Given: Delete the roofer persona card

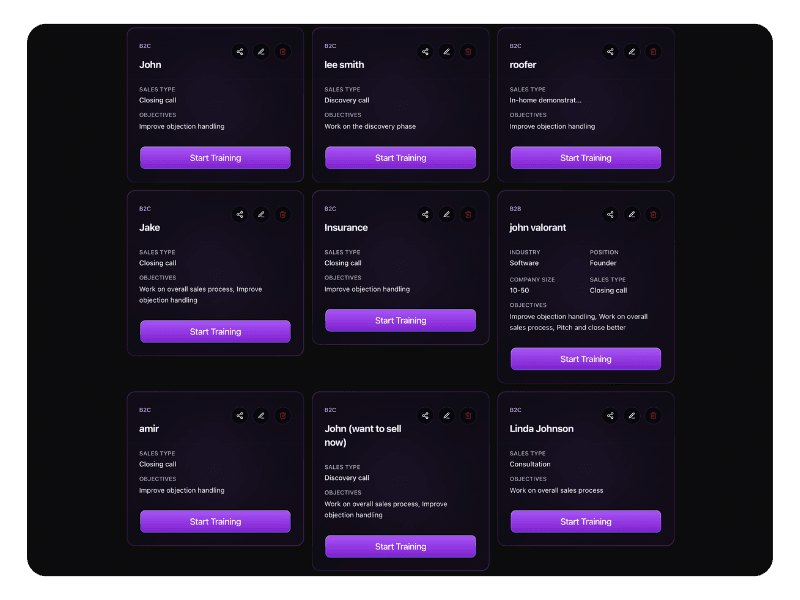Looking at the screenshot, I should (x=653, y=52).
